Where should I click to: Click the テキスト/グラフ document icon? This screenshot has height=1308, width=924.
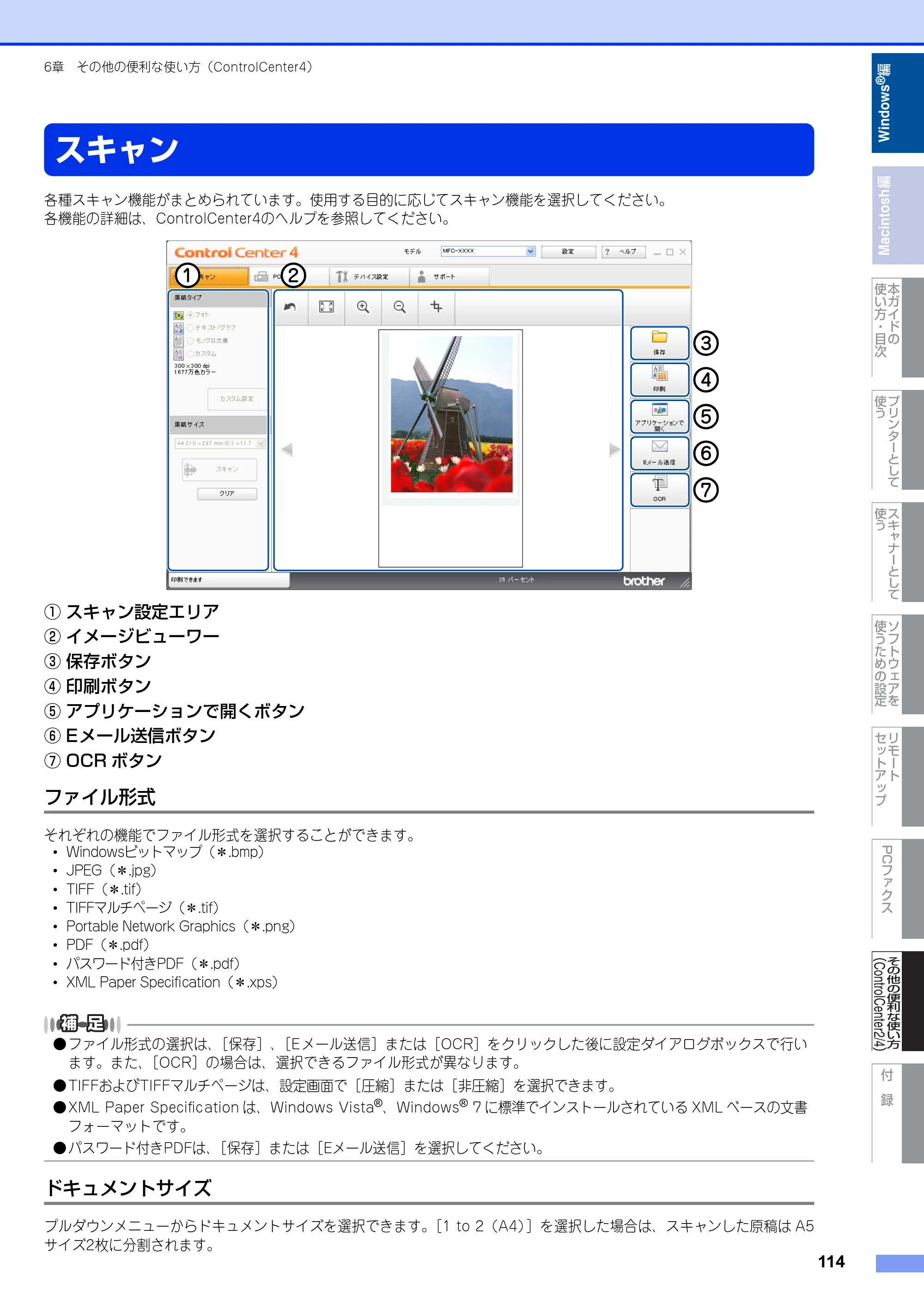179,328
